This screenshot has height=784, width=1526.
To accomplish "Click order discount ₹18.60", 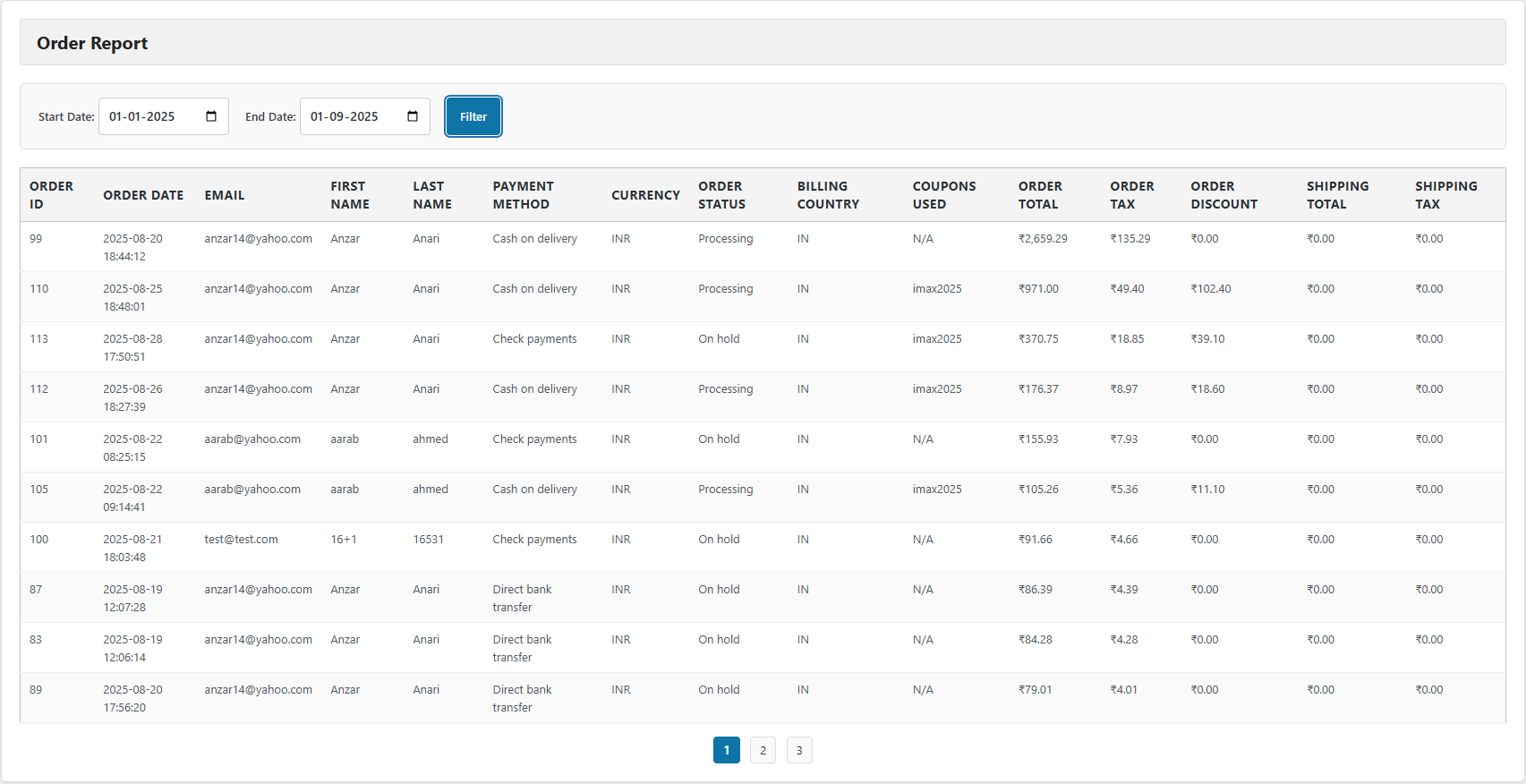I will (1207, 389).
